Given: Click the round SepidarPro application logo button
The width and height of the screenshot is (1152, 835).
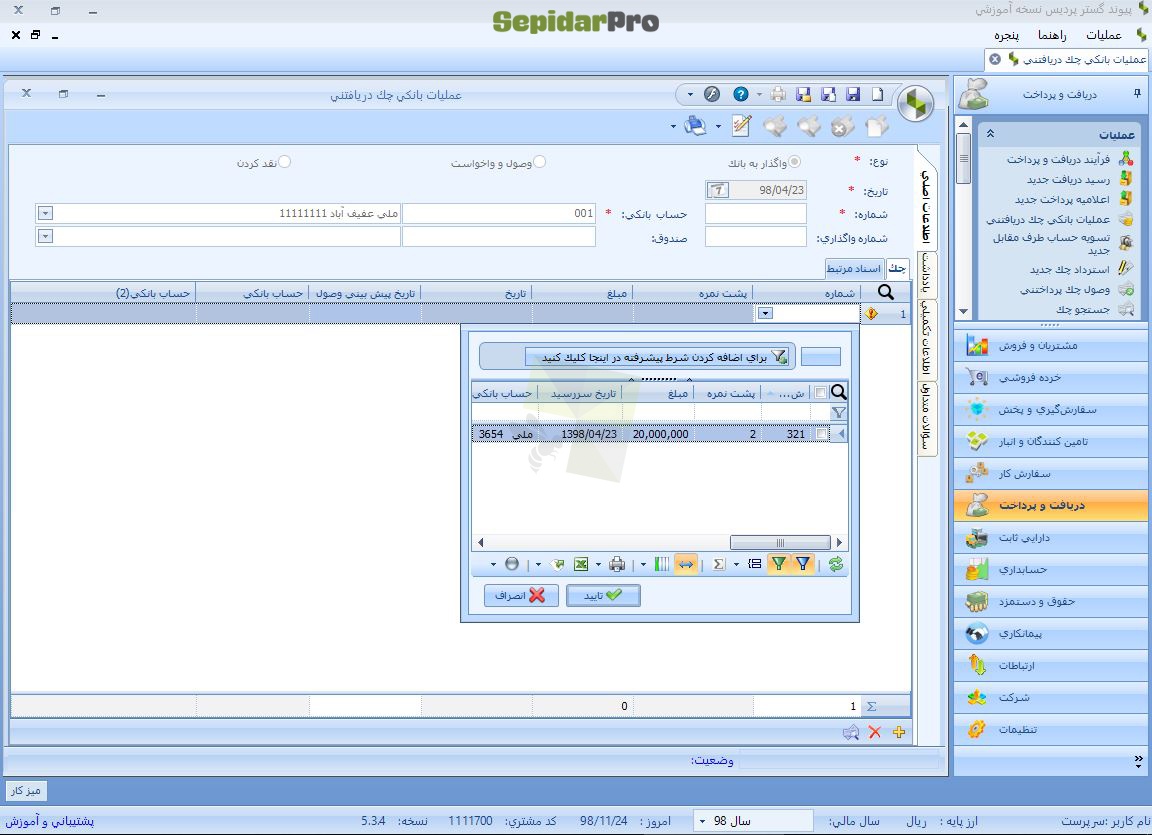Looking at the screenshot, I should pos(915,104).
